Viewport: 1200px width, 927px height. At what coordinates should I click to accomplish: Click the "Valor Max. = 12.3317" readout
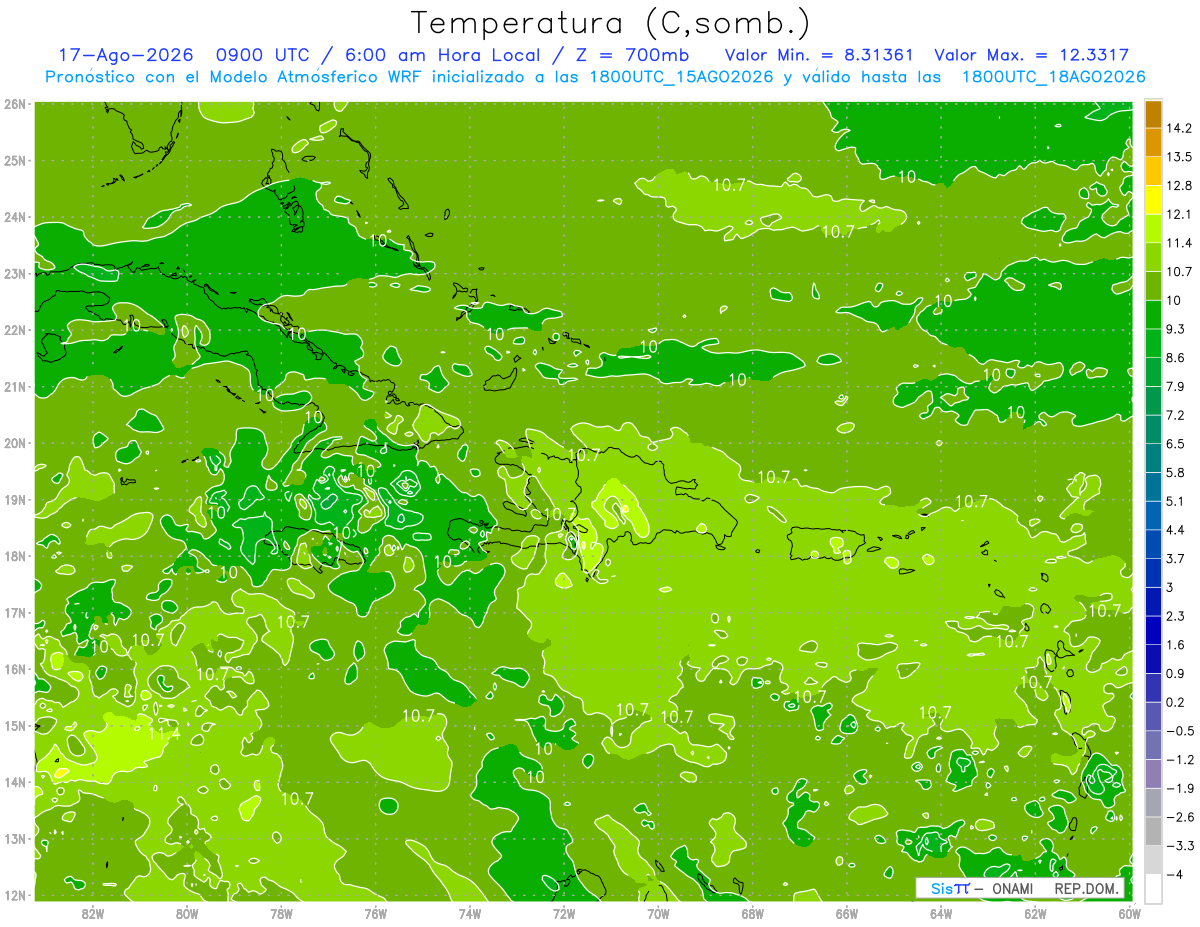(x=1032, y=55)
